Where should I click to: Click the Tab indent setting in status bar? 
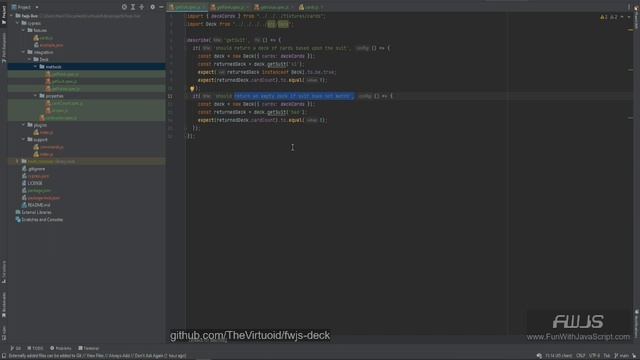pos(607,356)
